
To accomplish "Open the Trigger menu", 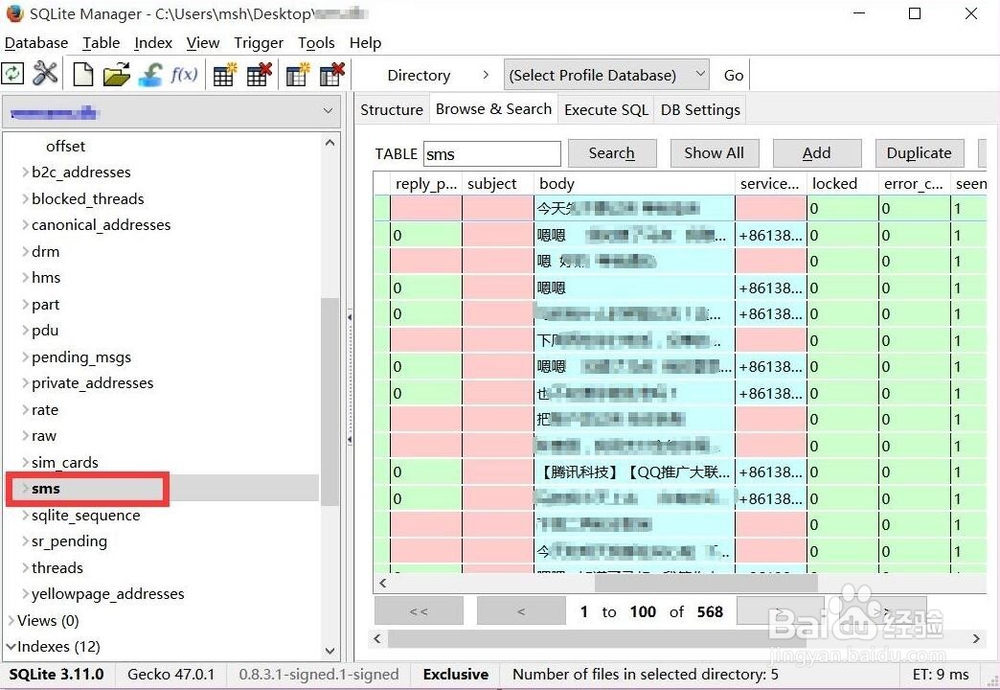I will pos(258,43).
